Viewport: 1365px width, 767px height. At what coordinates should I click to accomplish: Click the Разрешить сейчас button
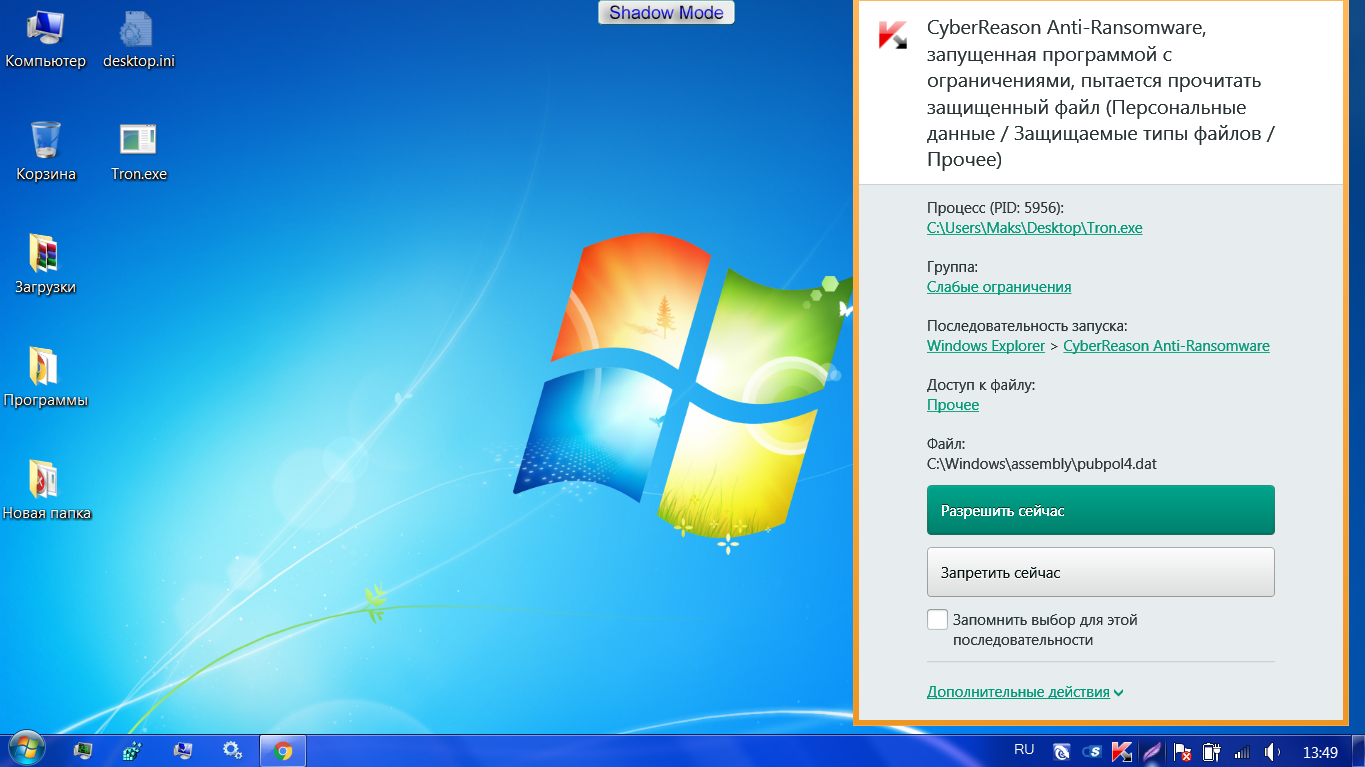(1101, 510)
